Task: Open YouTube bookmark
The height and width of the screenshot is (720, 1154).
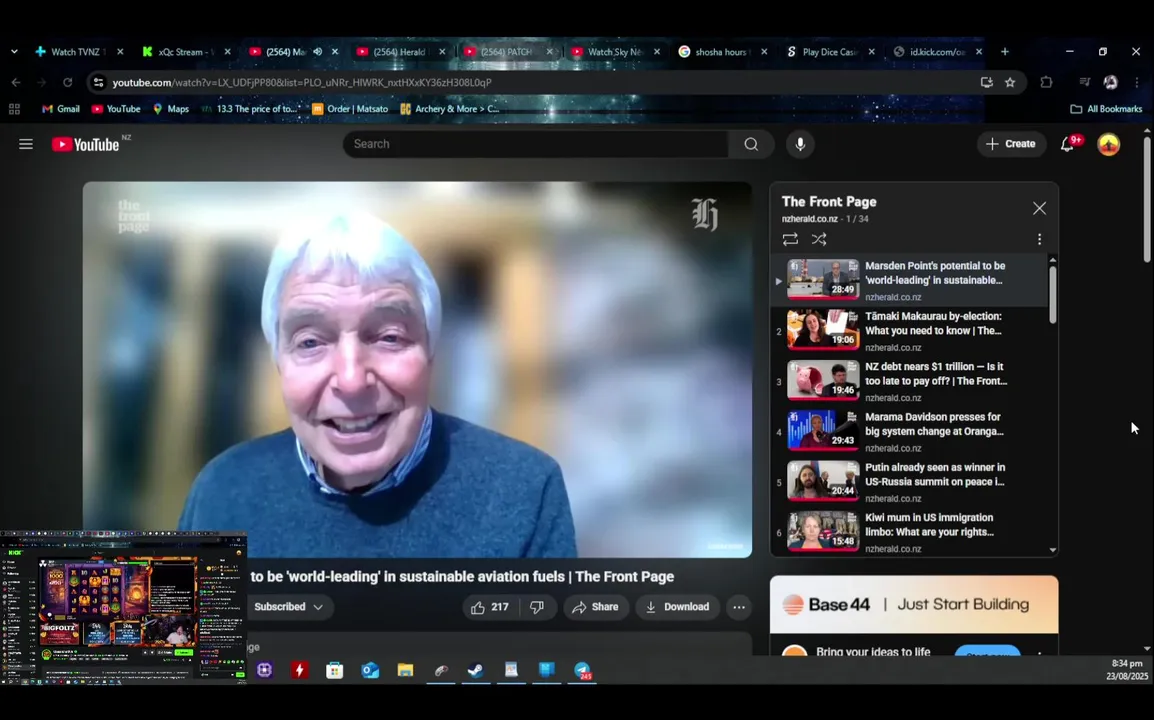Action: point(116,109)
